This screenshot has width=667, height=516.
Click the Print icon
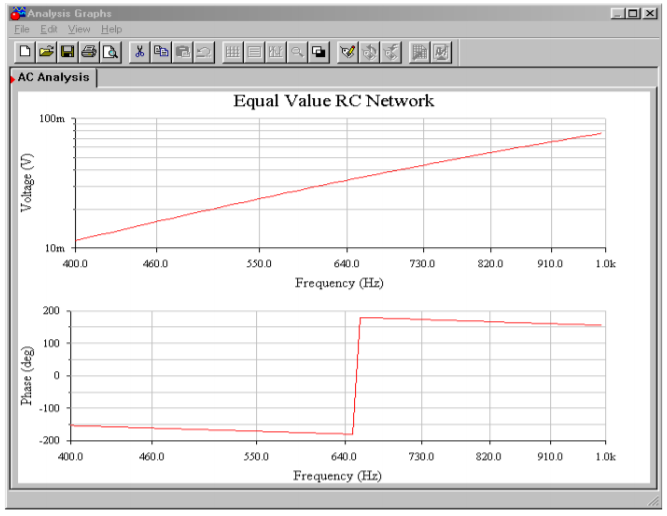(x=89, y=51)
